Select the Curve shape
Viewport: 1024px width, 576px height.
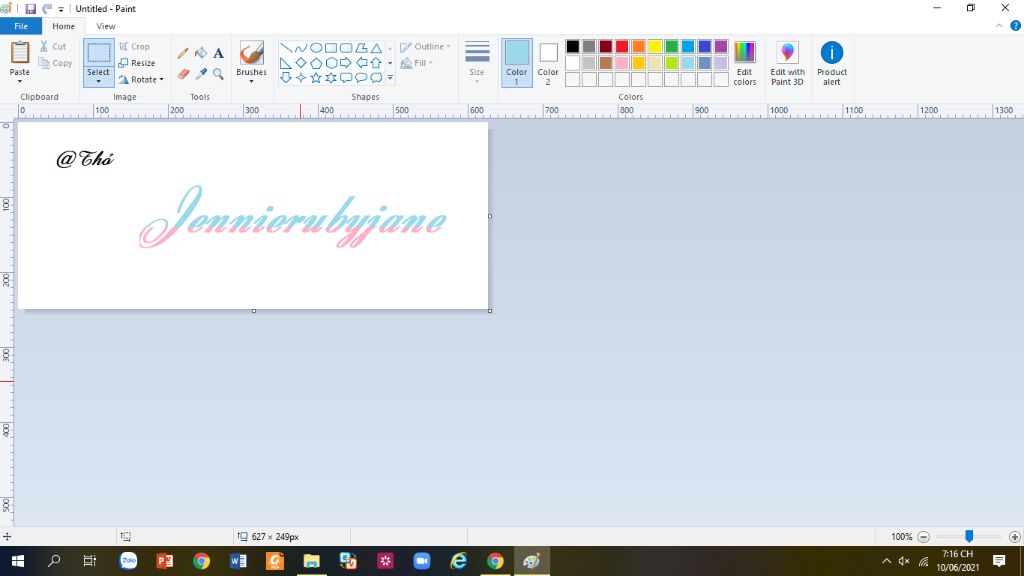(x=301, y=48)
